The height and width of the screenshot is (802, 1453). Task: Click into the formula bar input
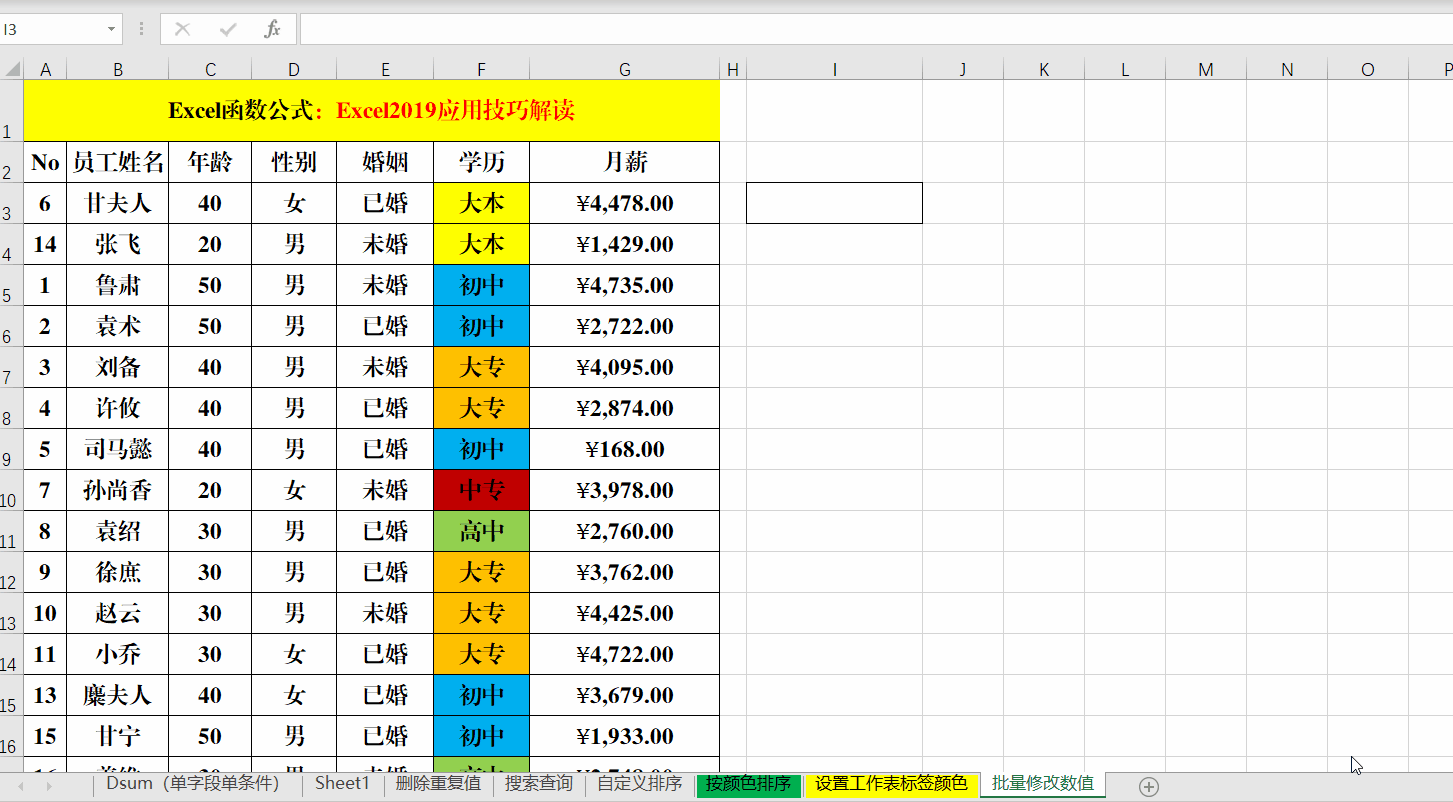[x=870, y=29]
